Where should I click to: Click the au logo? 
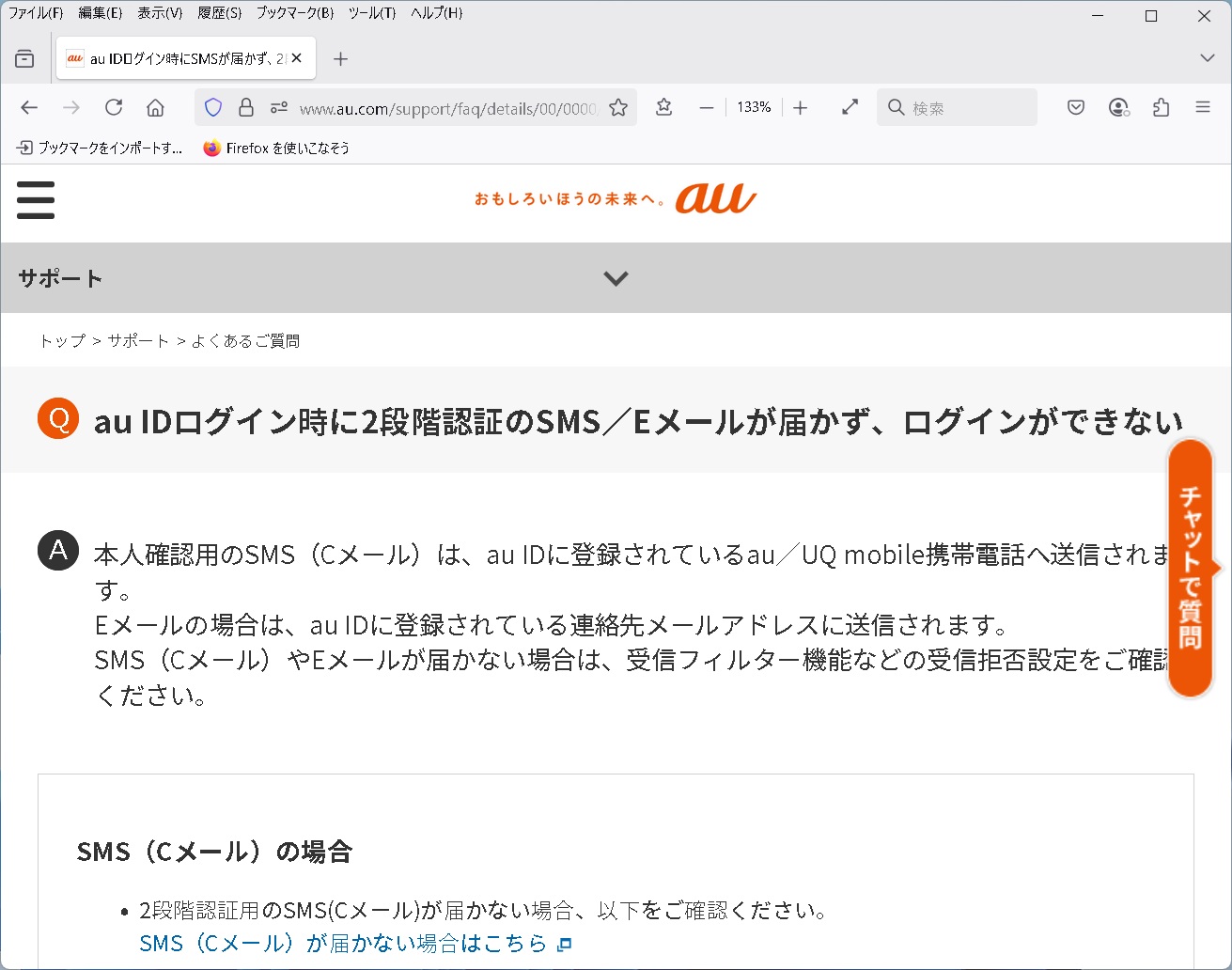pyautogui.click(x=716, y=197)
